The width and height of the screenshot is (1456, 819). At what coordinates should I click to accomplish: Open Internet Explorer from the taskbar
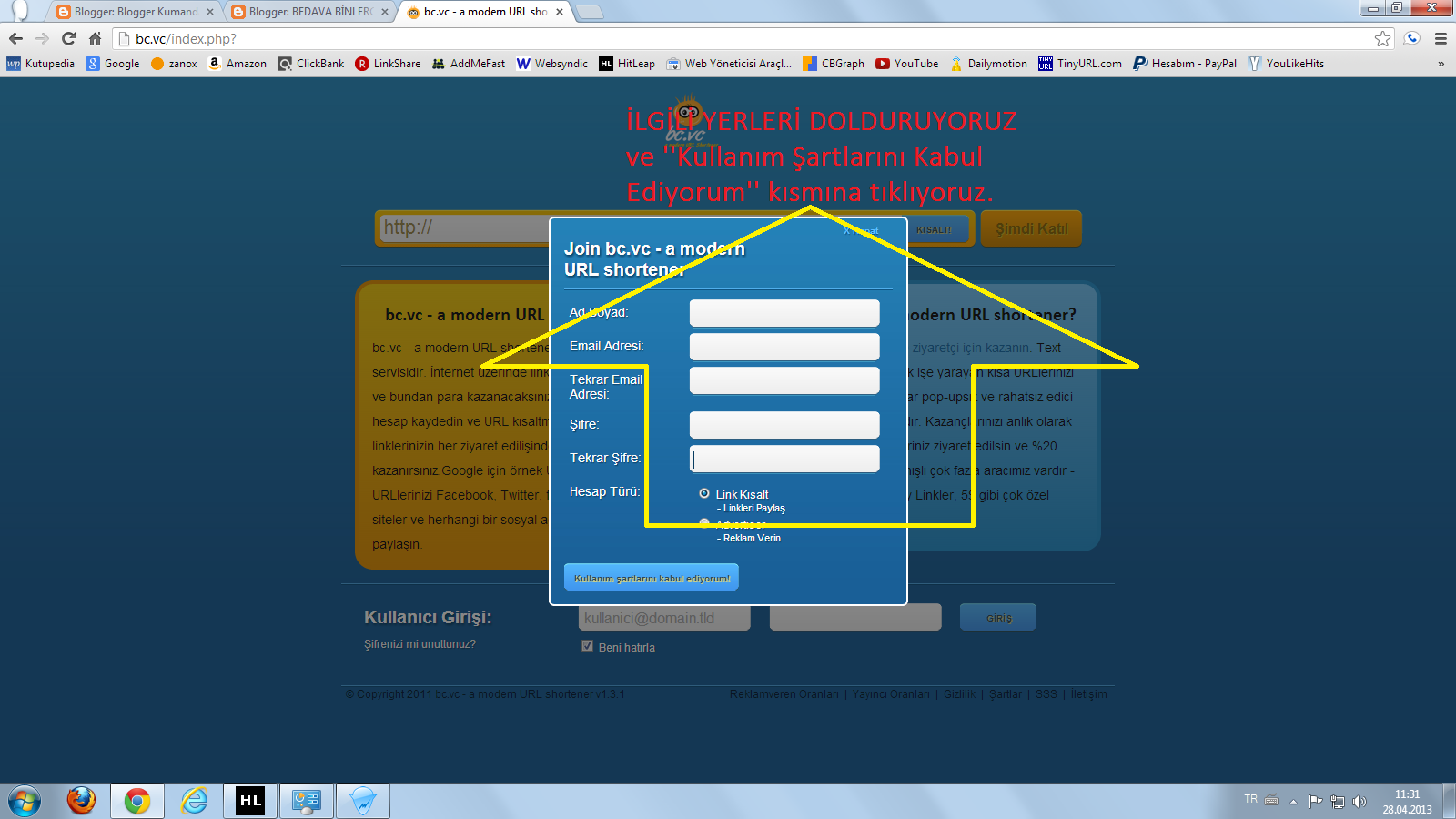(194, 801)
